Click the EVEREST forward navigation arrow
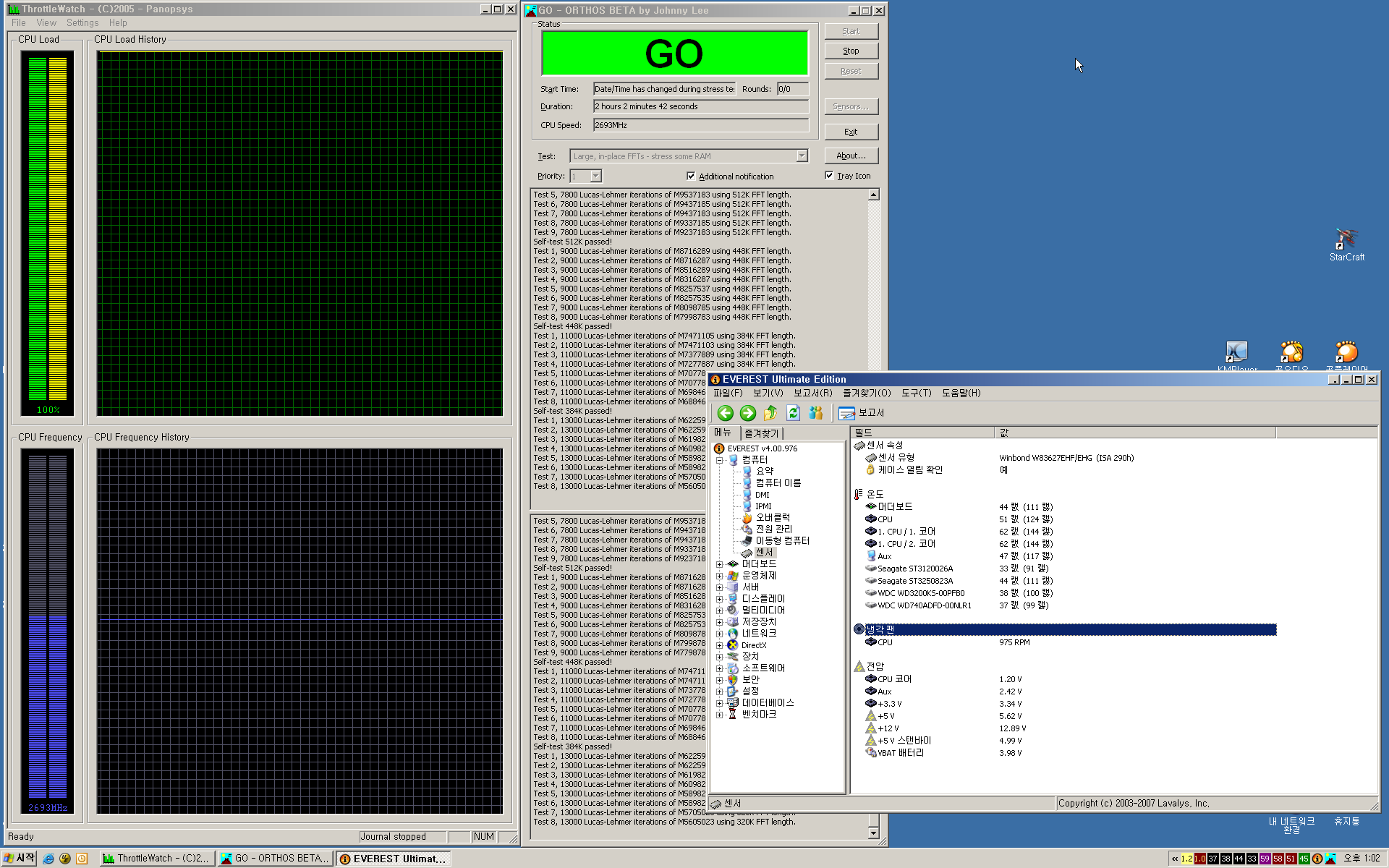Image resolution: width=1389 pixels, height=868 pixels. point(748,413)
